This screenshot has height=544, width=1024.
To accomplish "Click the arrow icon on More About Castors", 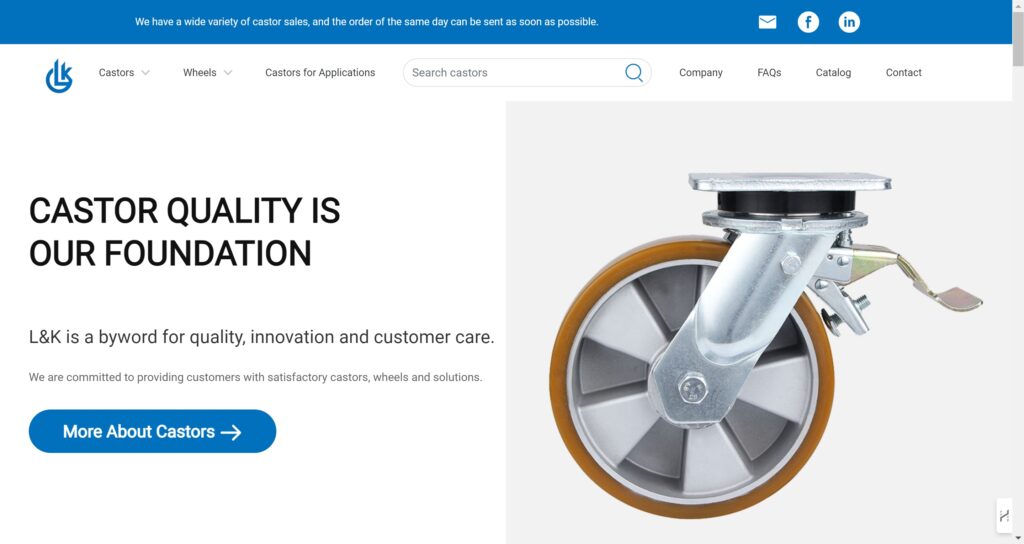I will pyautogui.click(x=231, y=432).
